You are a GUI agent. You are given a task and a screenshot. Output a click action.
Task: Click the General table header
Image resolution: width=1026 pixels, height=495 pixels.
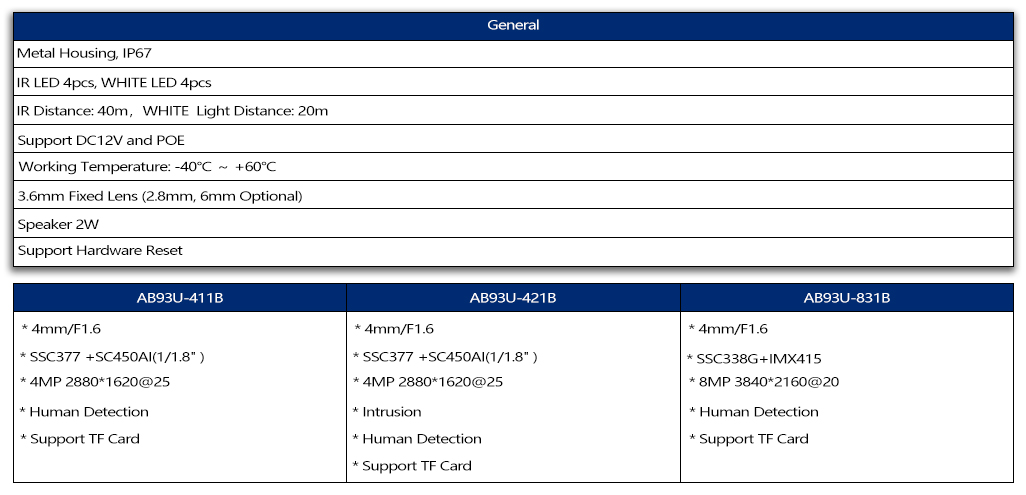pos(513,25)
